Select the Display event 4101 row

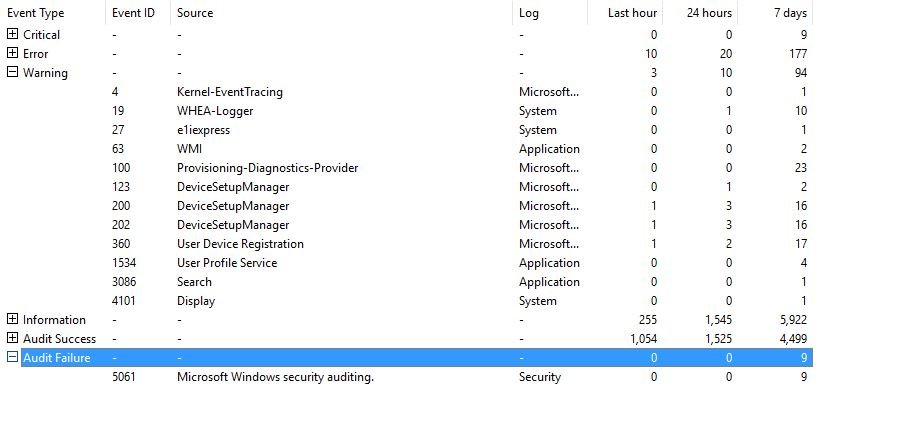[x=406, y=300]
